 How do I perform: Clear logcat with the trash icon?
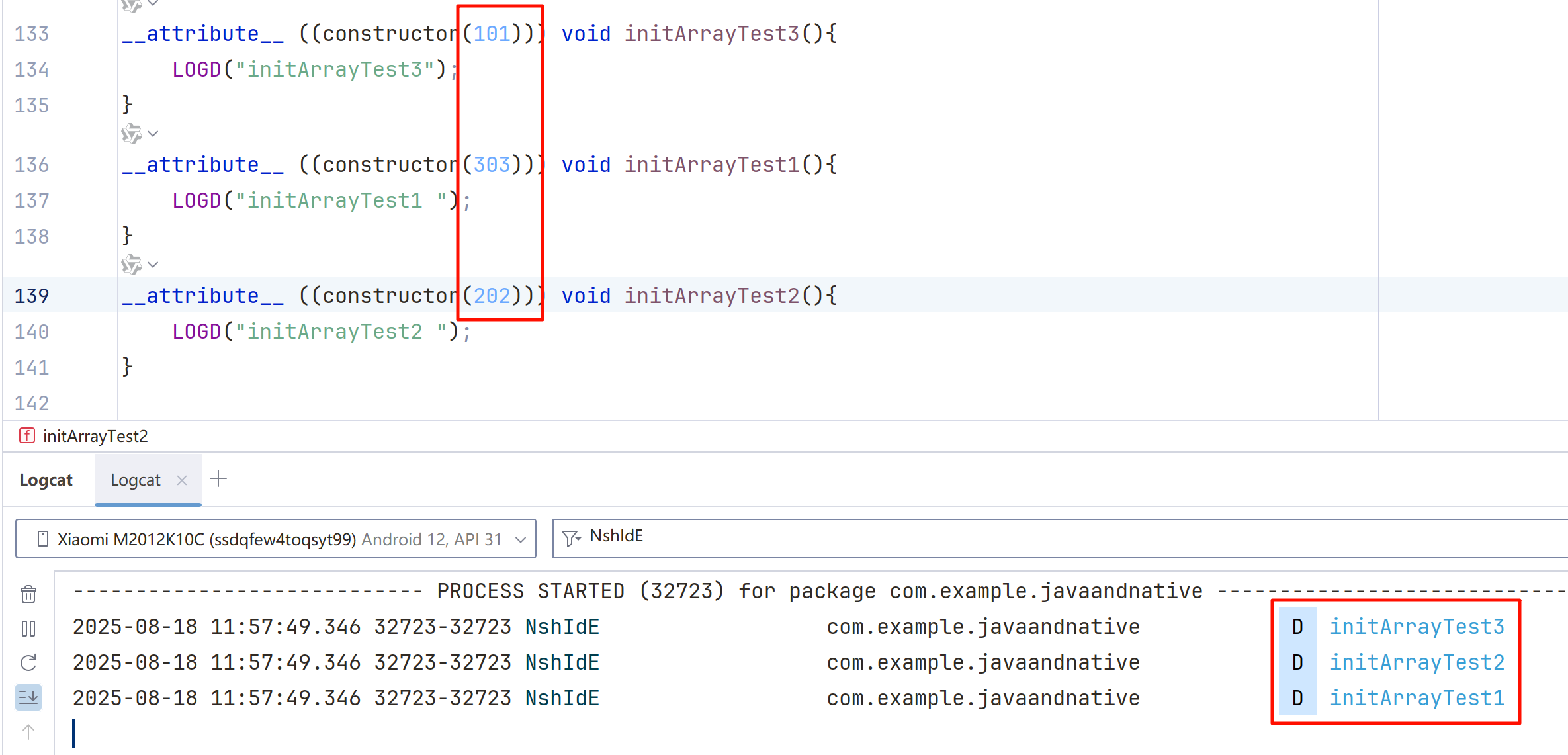pos(28,594)
